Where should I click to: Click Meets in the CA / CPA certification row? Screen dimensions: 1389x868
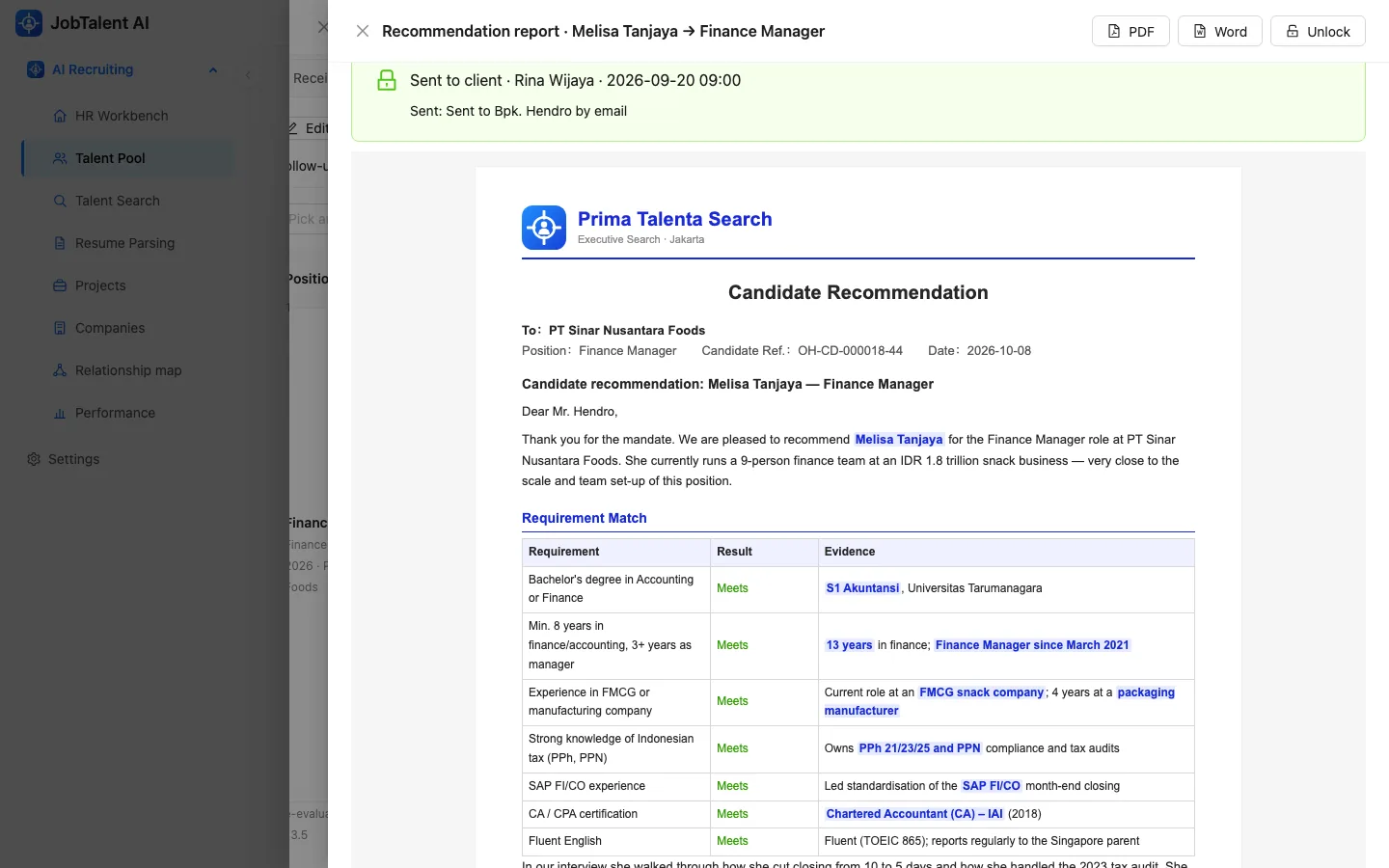[x=732, y=814]
